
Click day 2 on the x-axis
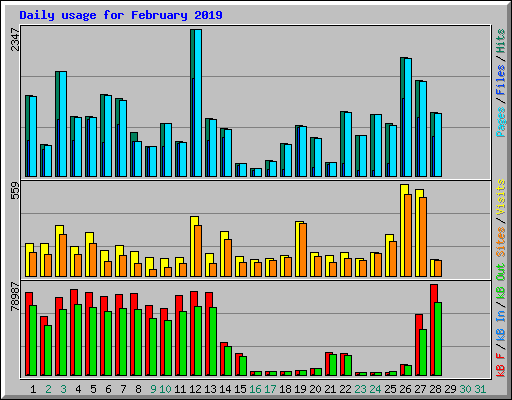point(48,389)
